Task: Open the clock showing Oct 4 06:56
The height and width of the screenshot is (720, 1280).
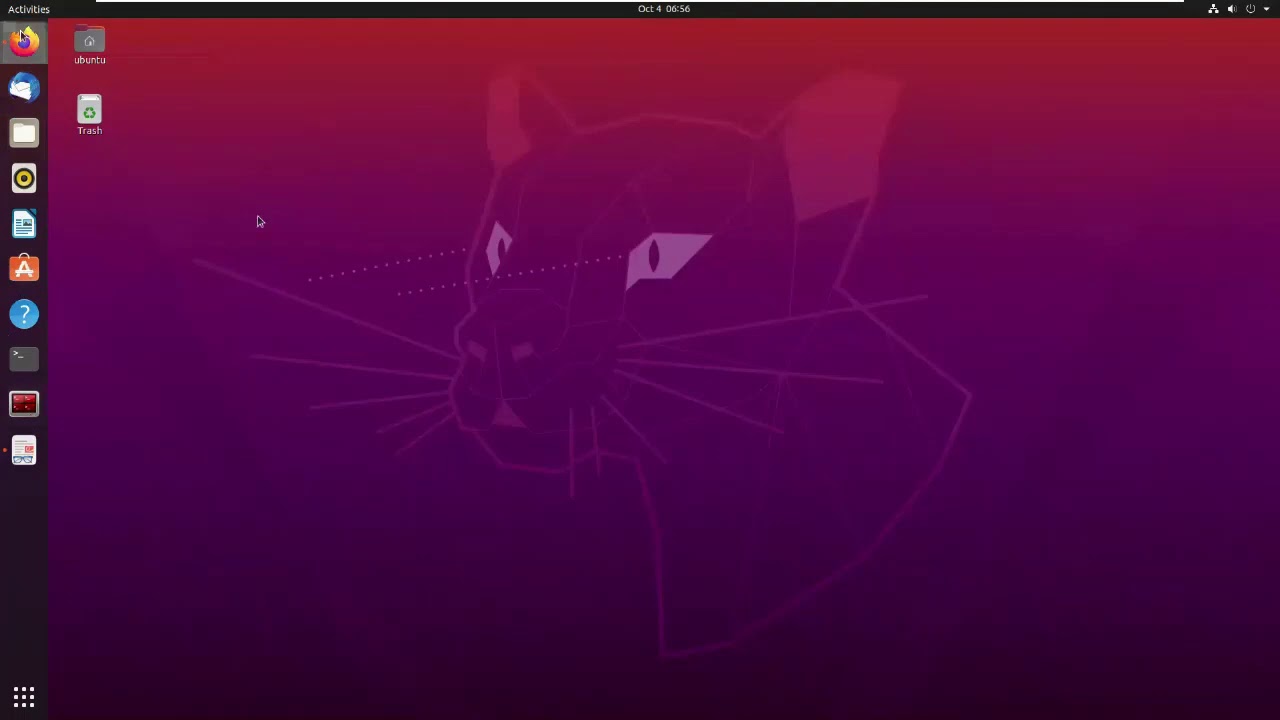Action: point(664,9)
